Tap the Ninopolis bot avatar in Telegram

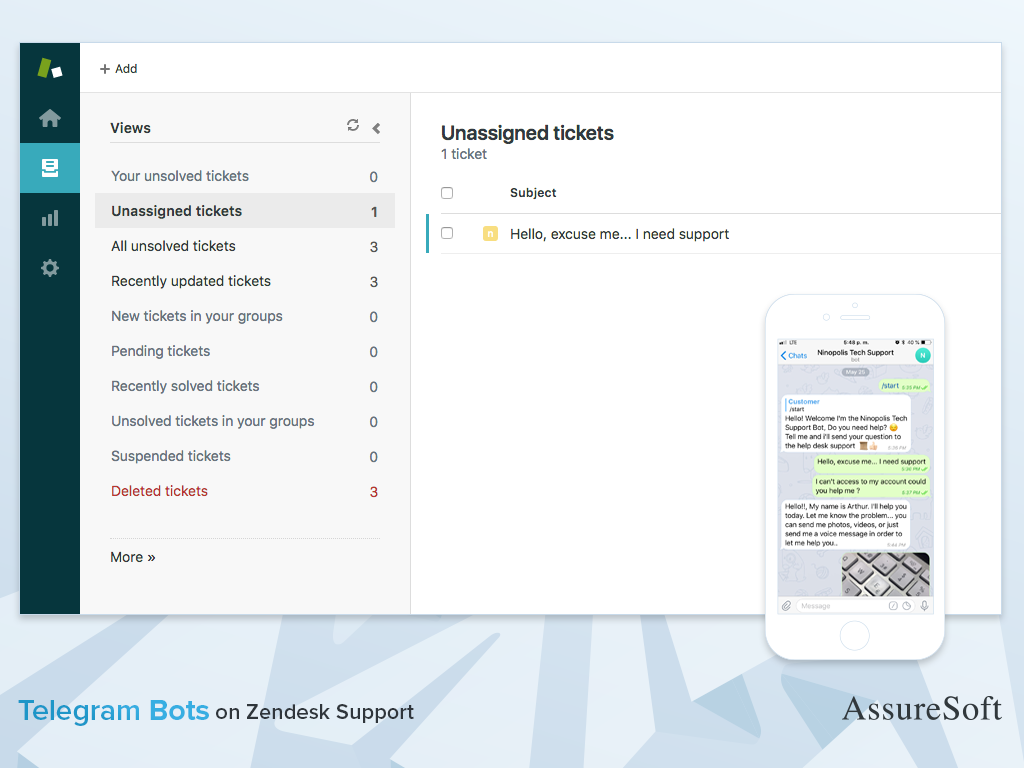click(x=922, y=355)
